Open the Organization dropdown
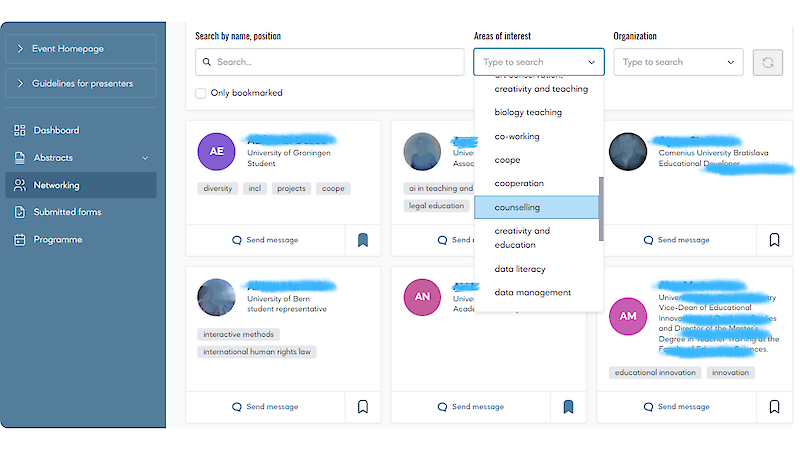The width and height of the screenshot is (800, 450). [678, 62]
